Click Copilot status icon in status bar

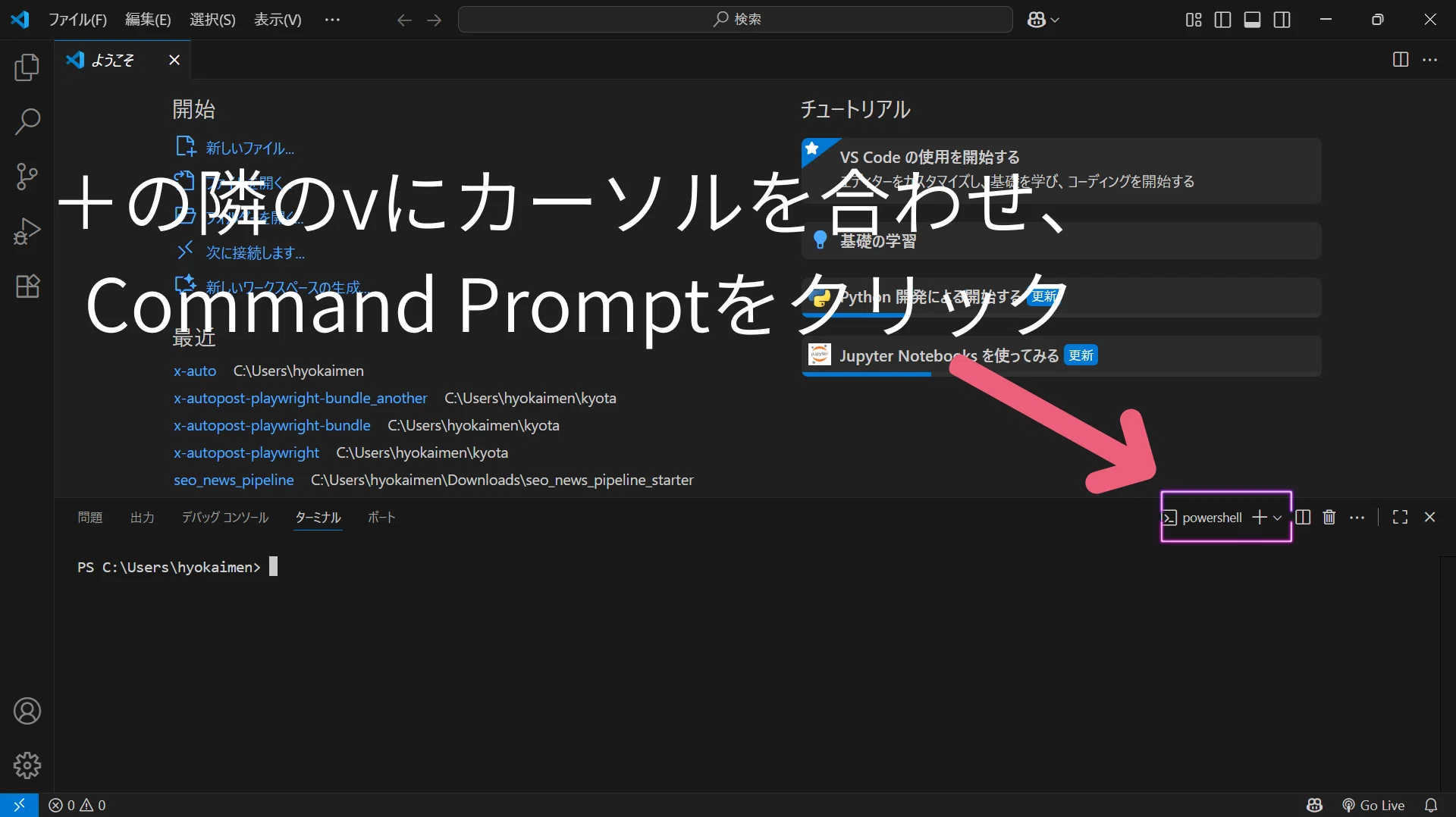(1315, 805)
